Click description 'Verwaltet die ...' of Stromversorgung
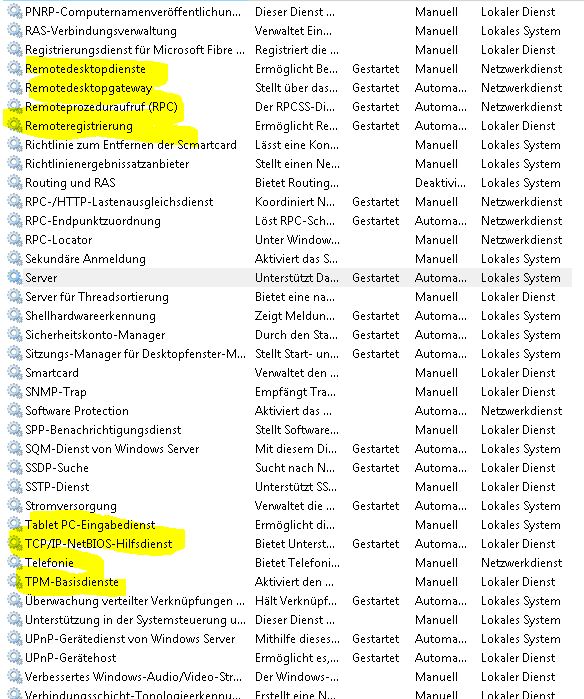 [x=294, y=506]
